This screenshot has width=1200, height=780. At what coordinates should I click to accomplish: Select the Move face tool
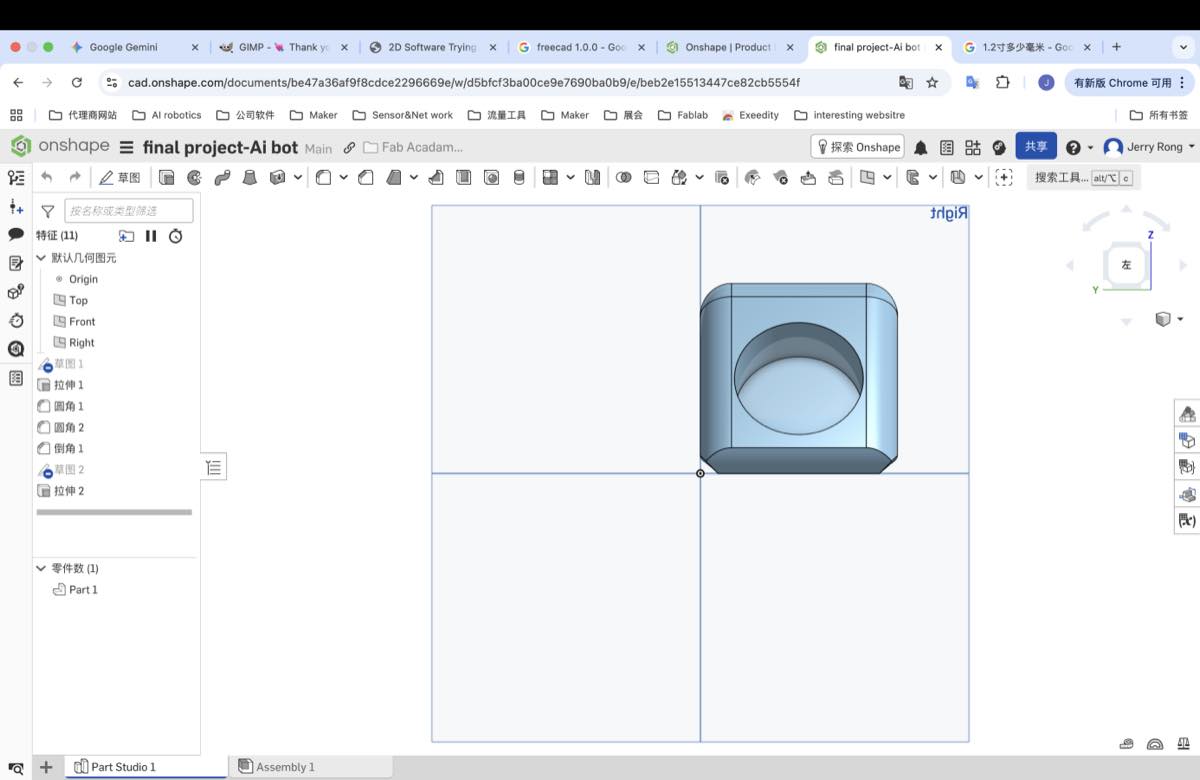(808, 177)
